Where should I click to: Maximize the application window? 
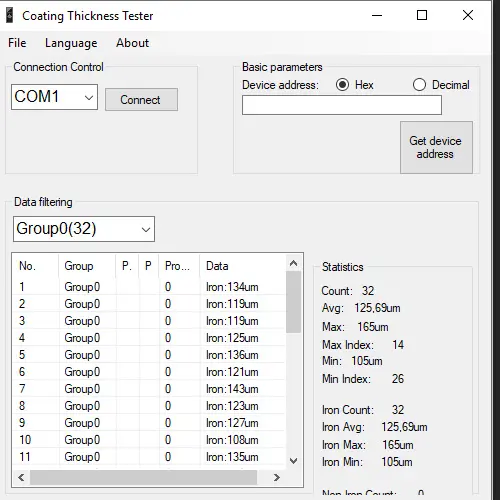point(422,15)
